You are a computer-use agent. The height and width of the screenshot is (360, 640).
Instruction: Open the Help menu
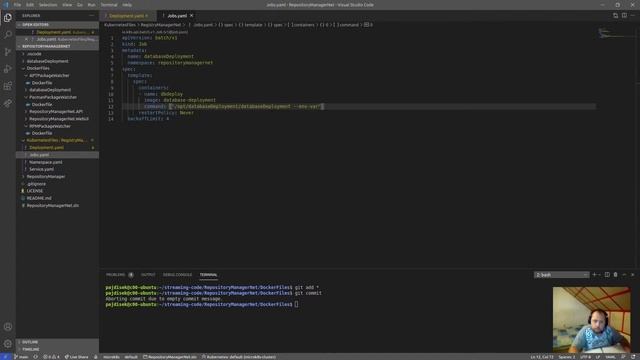click(x=127, y=5)
